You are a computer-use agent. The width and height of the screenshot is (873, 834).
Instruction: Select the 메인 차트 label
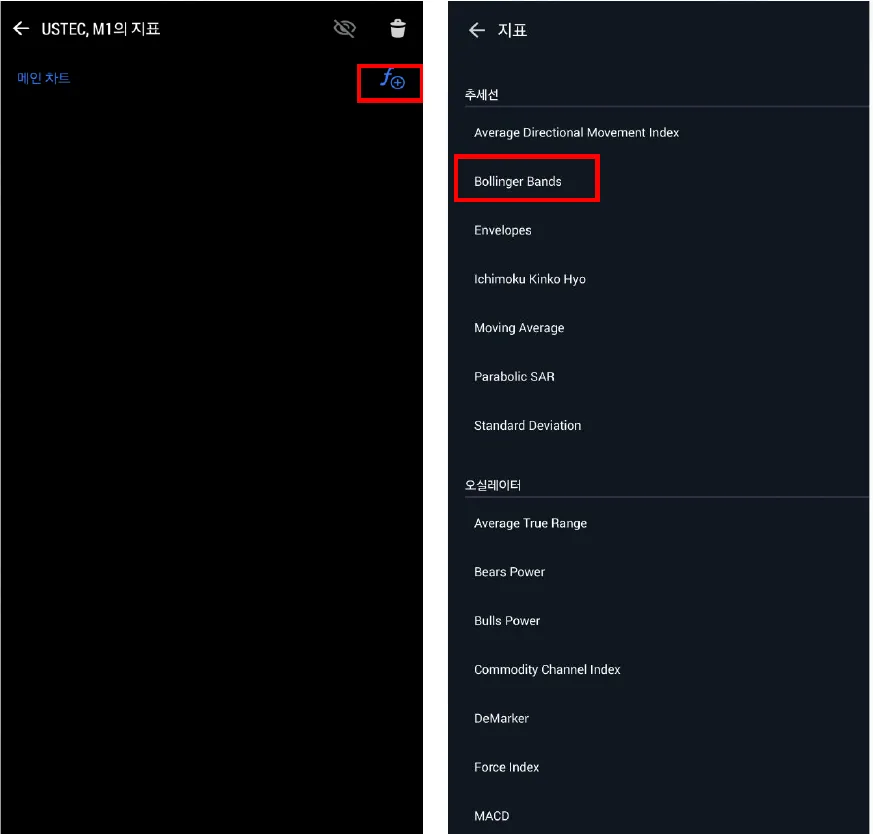pos(43,78)
